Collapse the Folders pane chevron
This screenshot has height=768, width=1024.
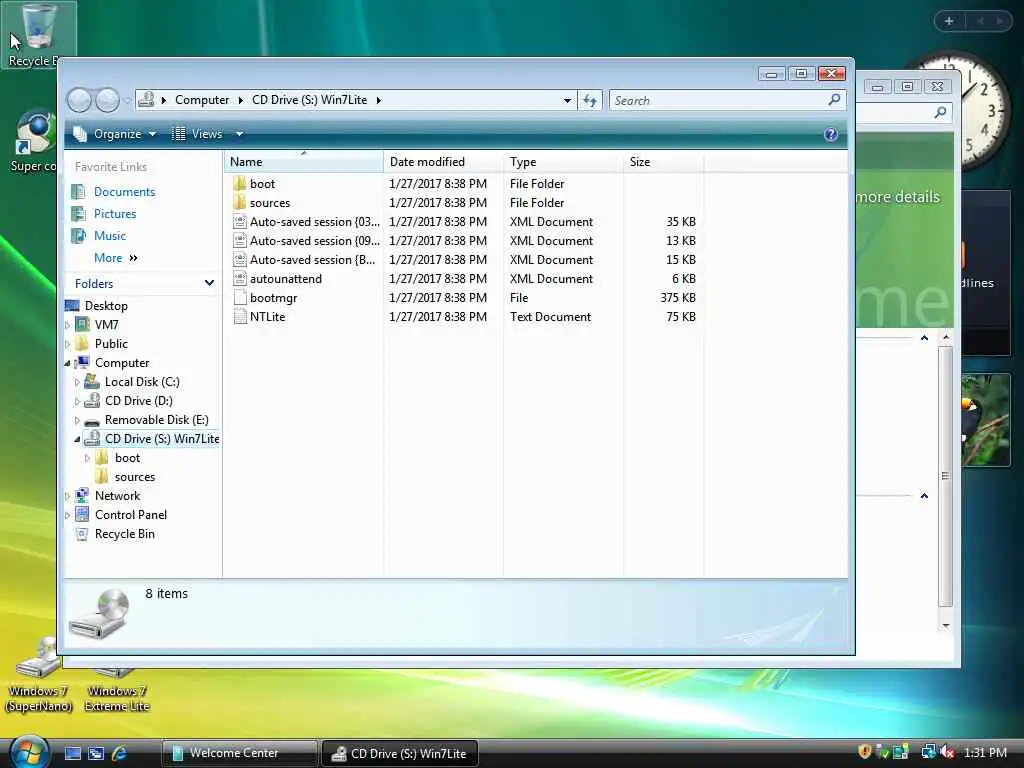pyautogui.click(x=209, y=283)
